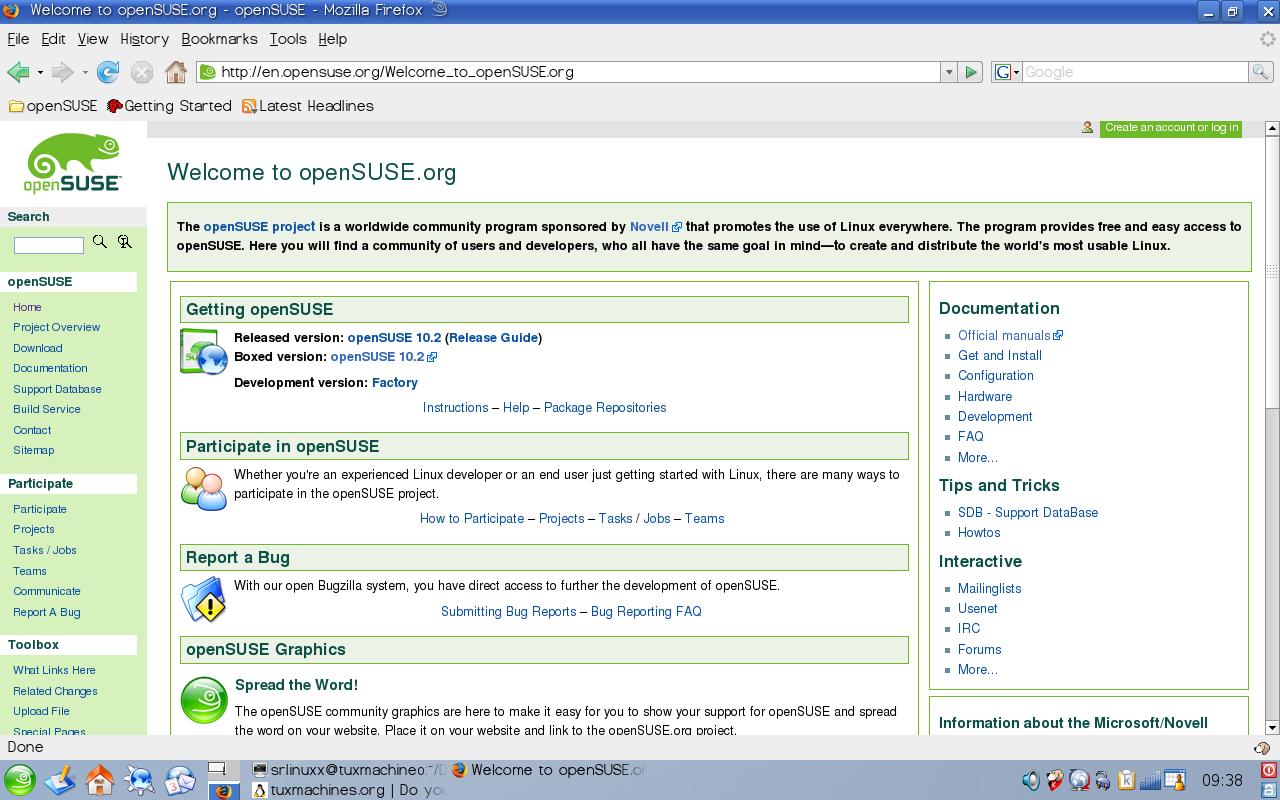Open the Help menu
The width and height of the screenshot is (1280, 800).
click(332, 39)
